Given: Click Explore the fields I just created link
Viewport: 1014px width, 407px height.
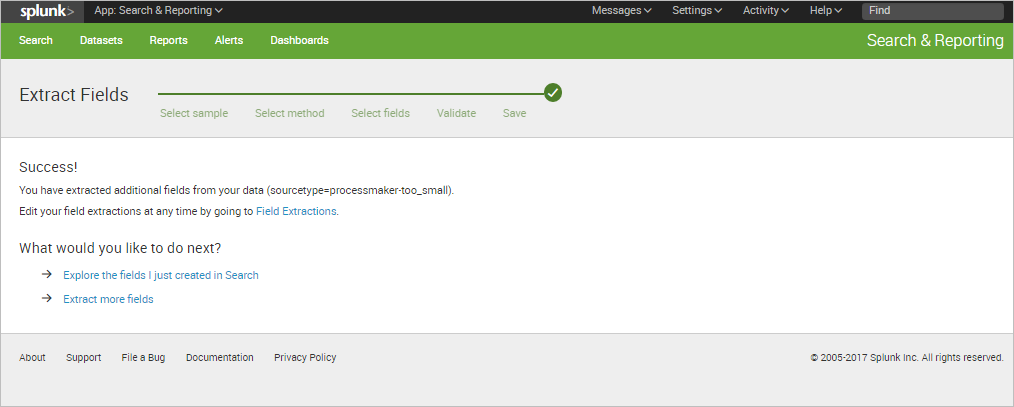Looking at the screenshot, I should pos(160,275).
